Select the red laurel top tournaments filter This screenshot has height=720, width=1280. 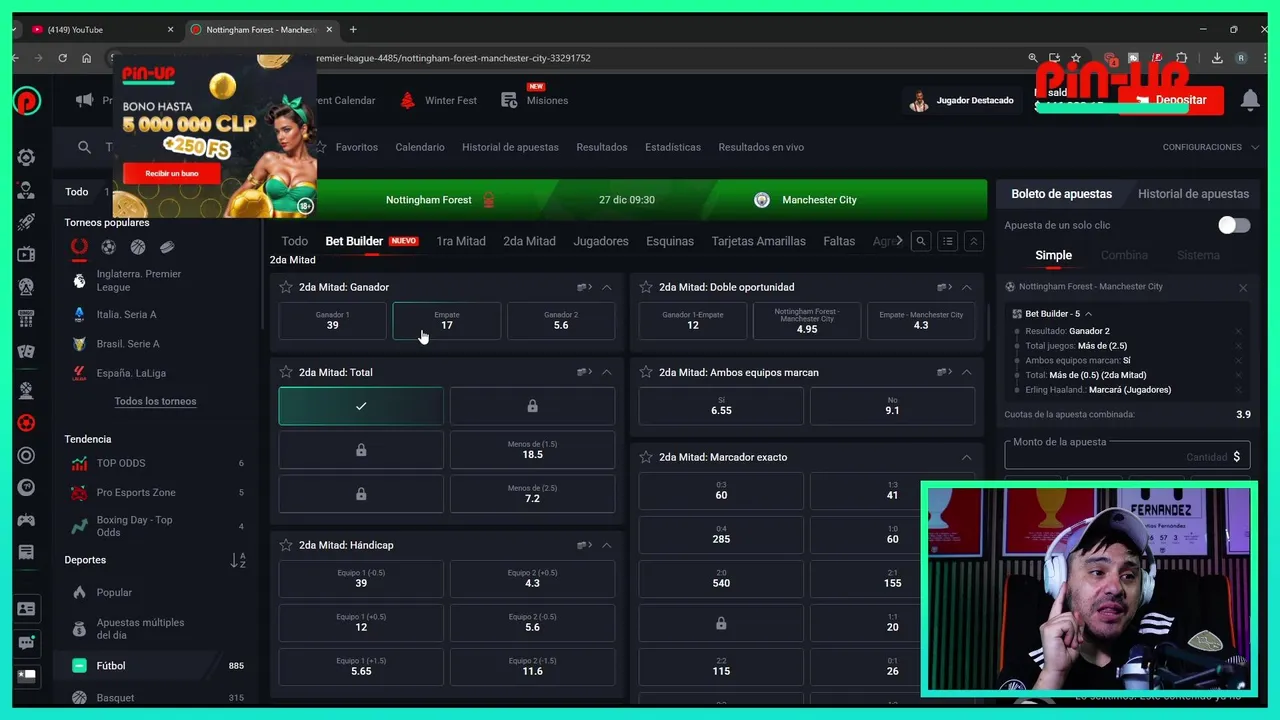point(79,247)
